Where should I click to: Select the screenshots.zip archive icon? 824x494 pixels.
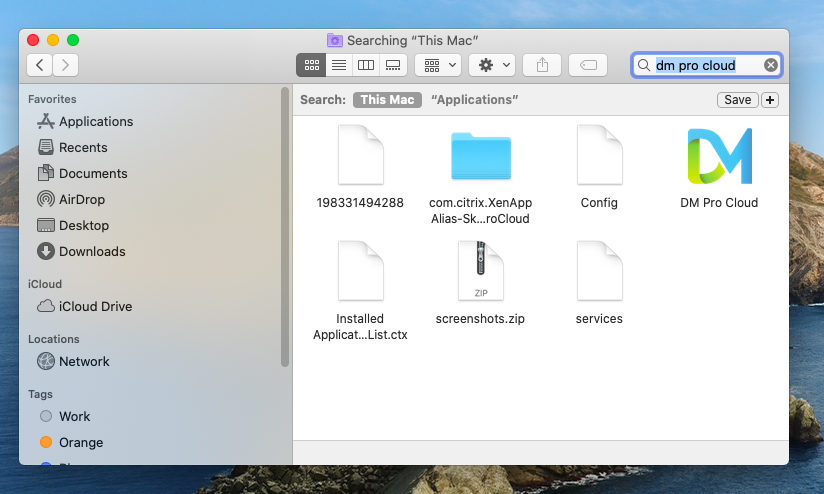coord(481,271)
